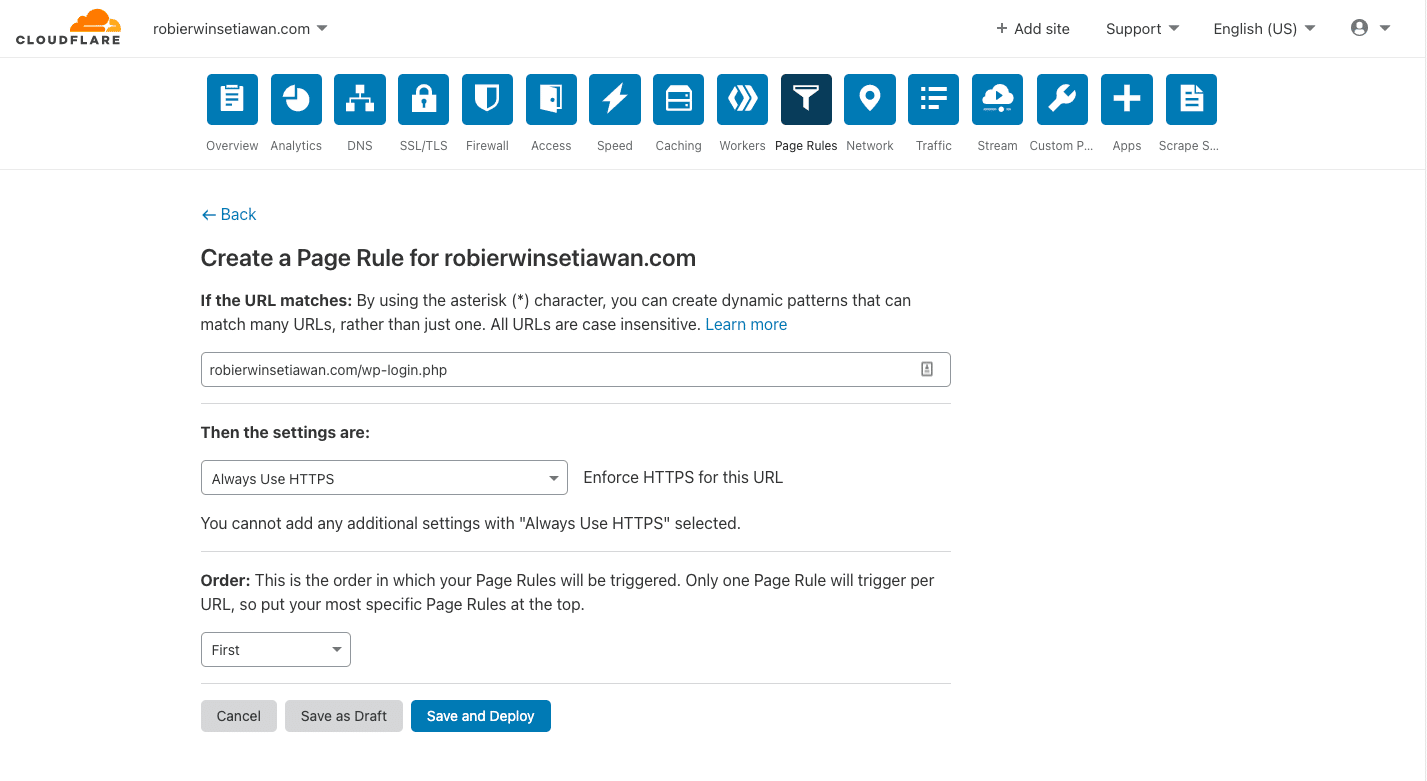This screenshot has height=781, width=1427.
Task: Open the Stream cloud icon
Action: (x=997, y=99)
